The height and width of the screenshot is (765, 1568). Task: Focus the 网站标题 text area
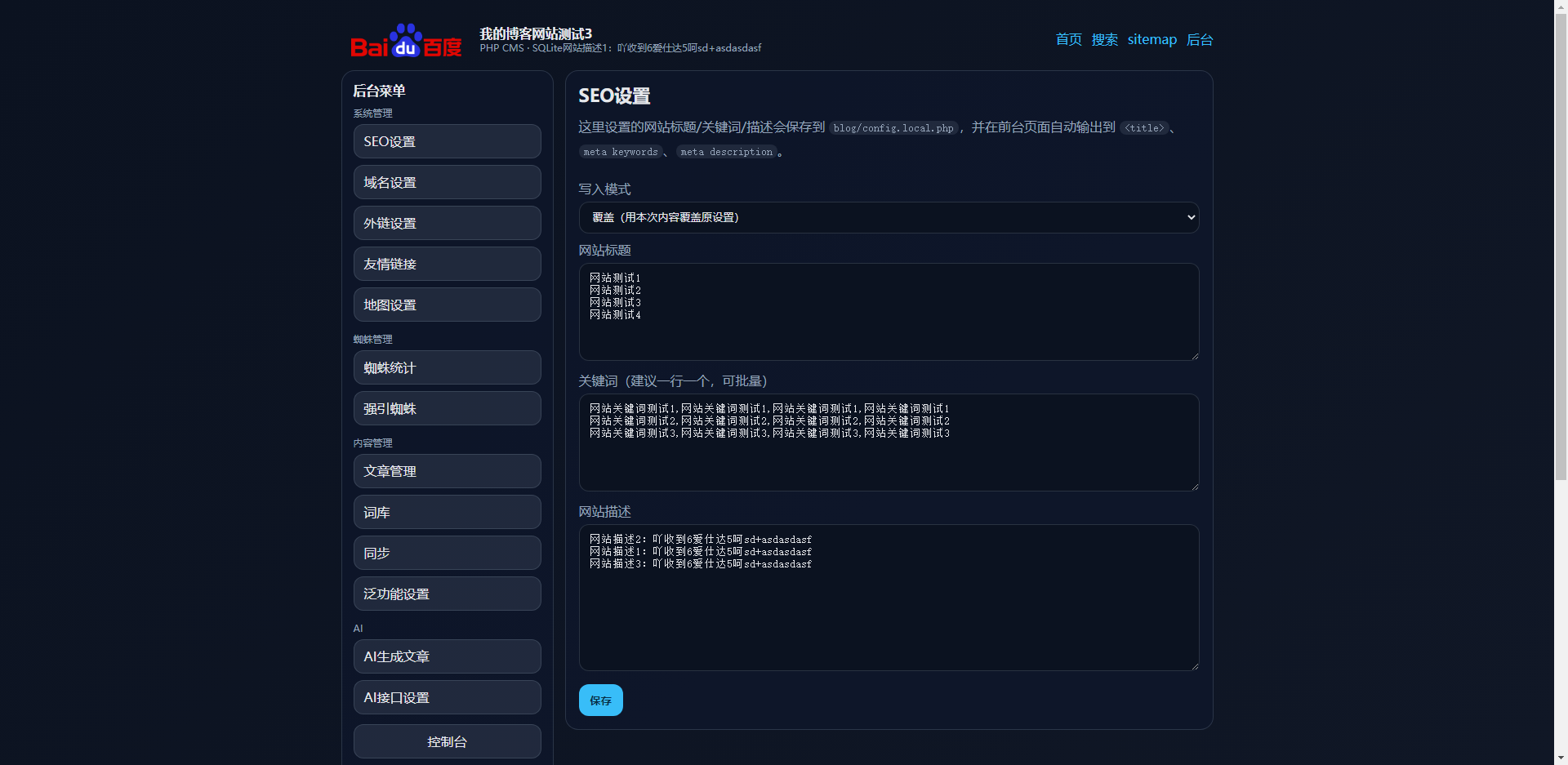coord(889,312)
